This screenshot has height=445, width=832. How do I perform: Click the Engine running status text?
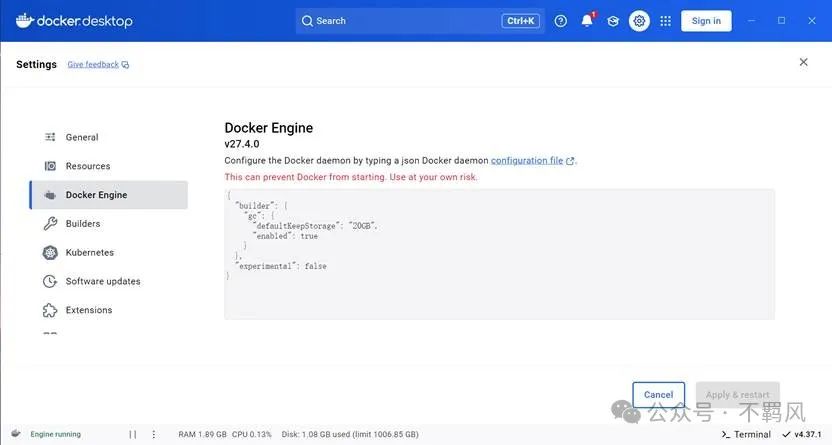tap(56, 434)
